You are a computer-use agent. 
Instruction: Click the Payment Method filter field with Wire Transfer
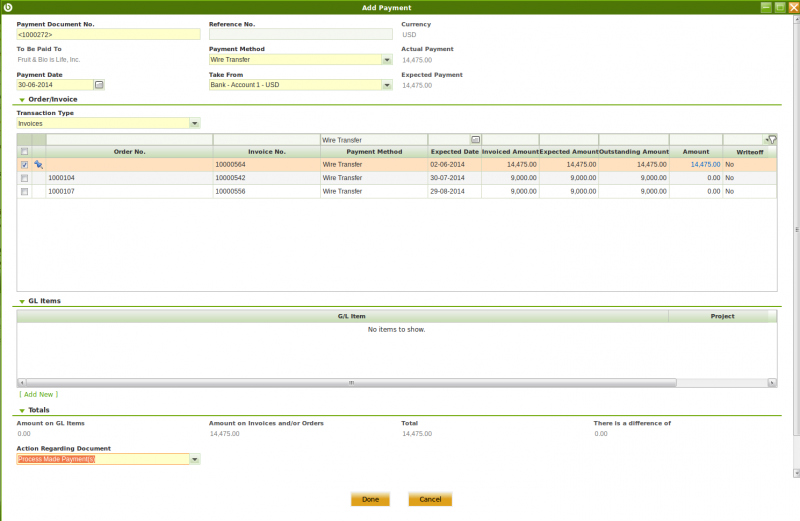tap(374, 140)
